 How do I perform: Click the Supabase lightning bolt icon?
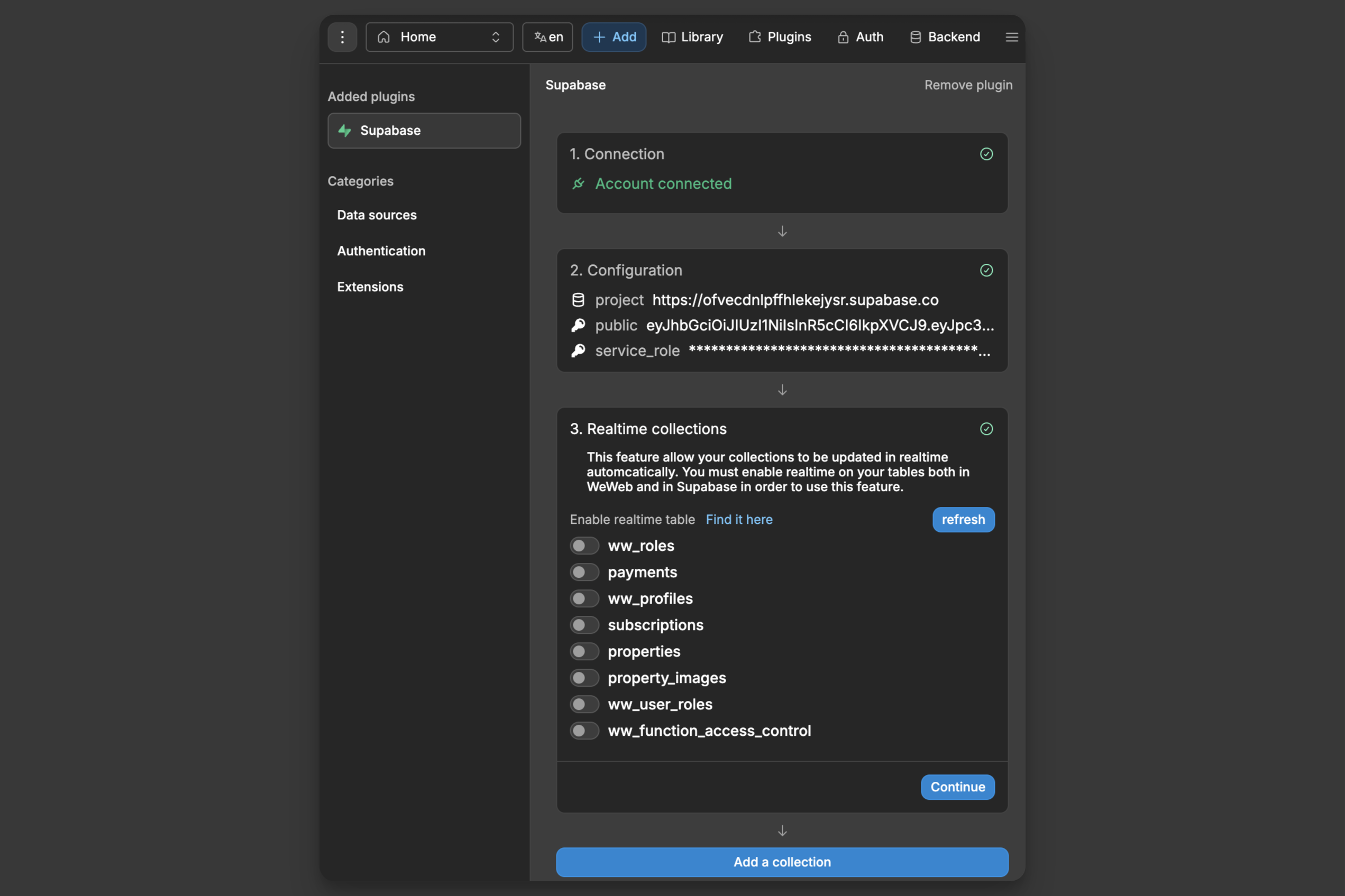(344, 130)
